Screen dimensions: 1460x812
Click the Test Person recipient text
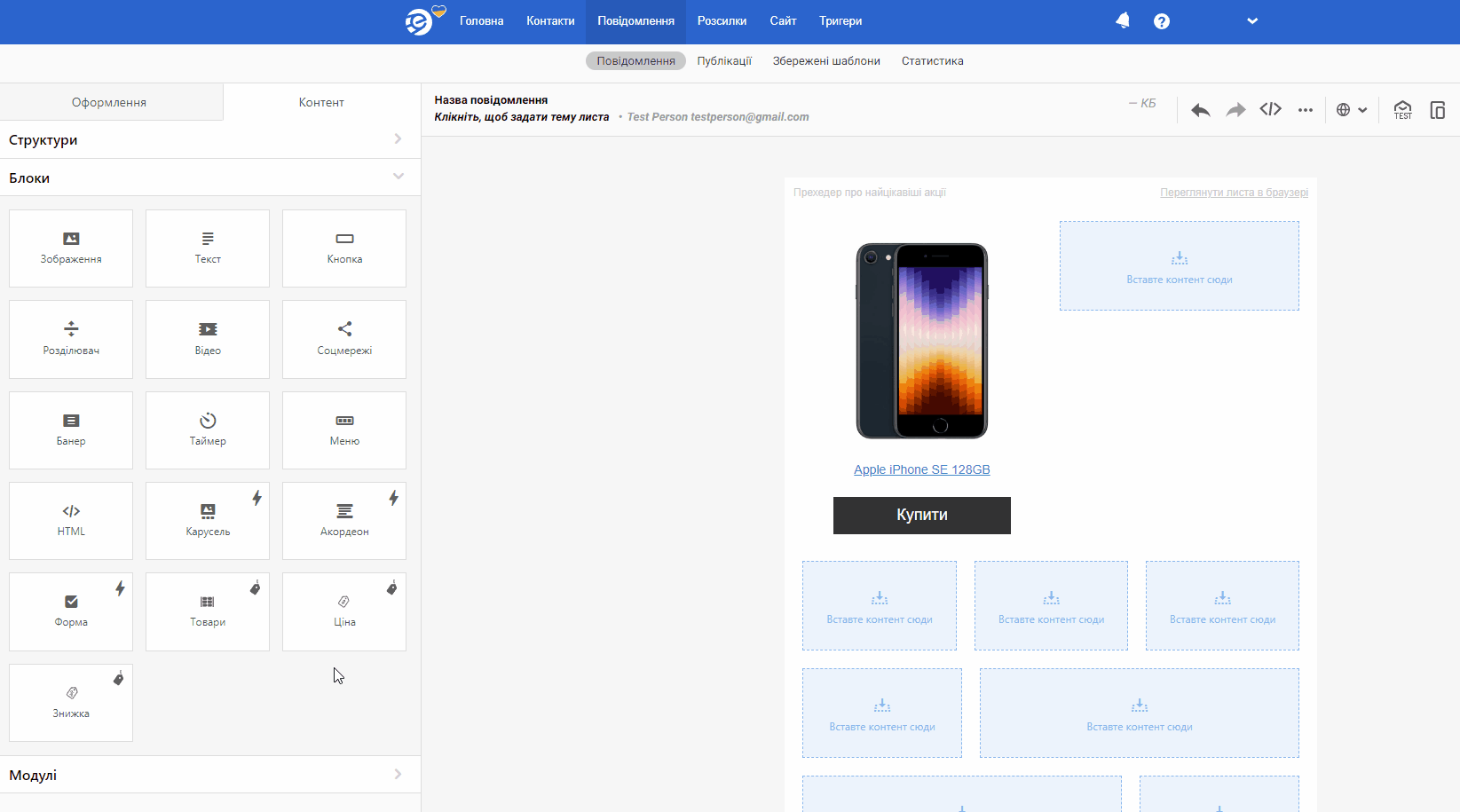(718, 117)
